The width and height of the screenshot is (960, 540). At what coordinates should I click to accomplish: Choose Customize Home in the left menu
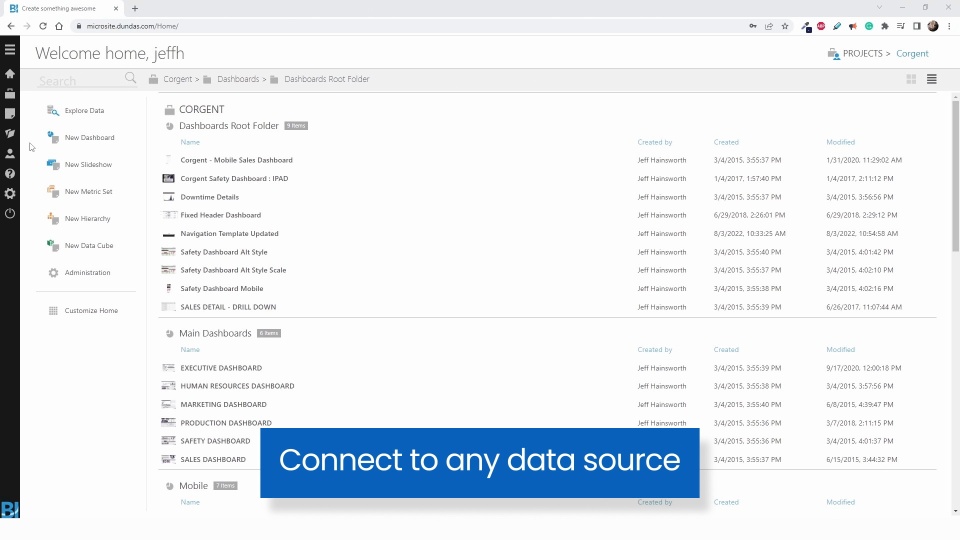(x=91, y=310)
